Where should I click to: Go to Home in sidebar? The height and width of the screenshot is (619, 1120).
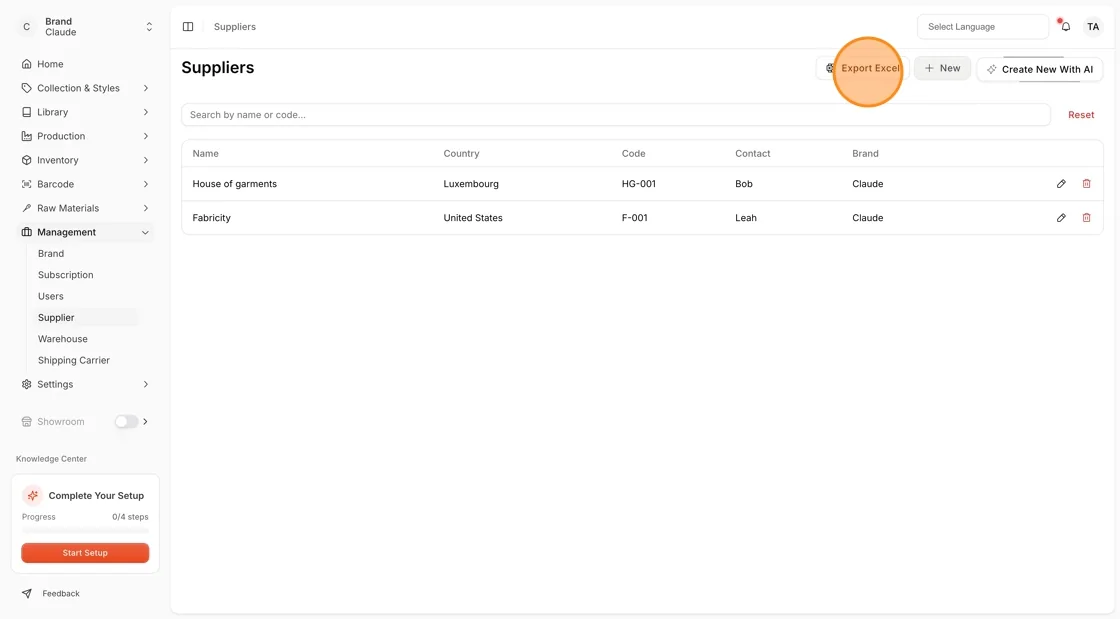[50, 64]
